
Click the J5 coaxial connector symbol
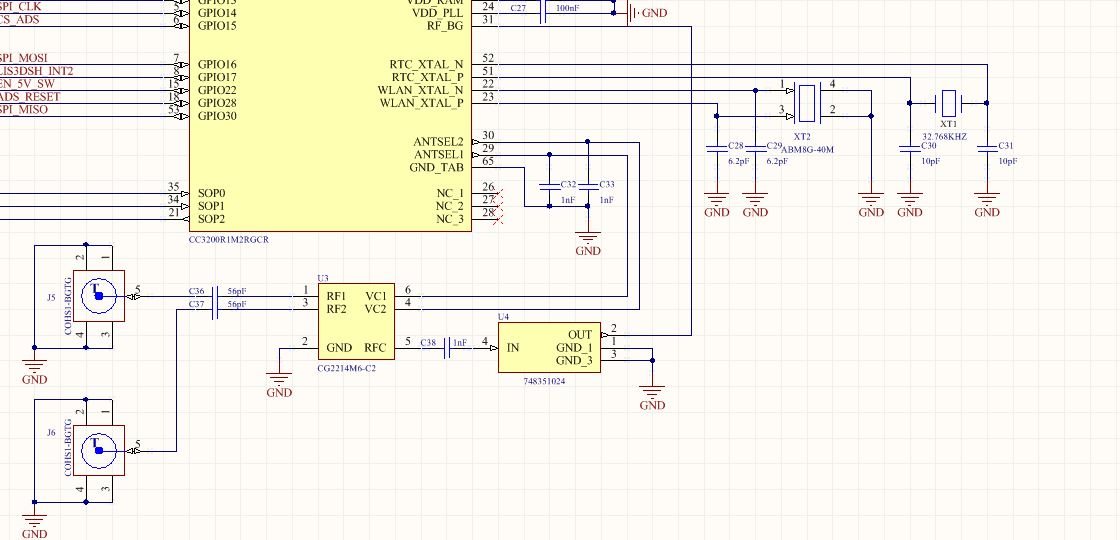coord(99,296)
